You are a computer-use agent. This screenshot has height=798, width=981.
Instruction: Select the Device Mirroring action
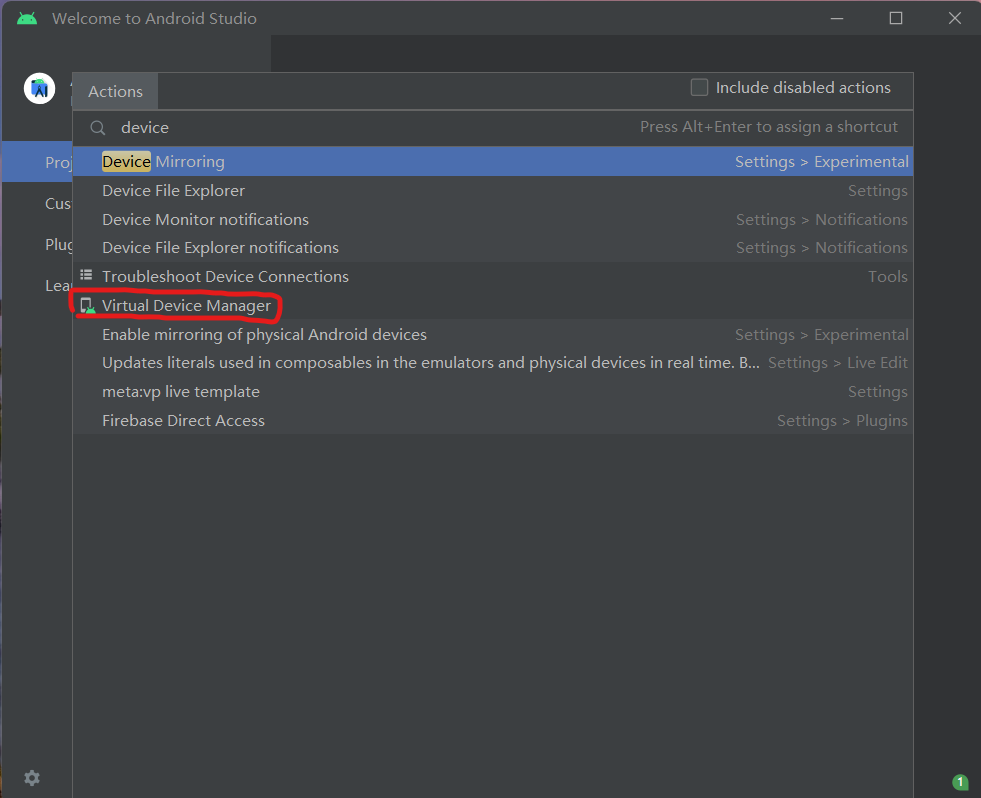click(493, 161)
